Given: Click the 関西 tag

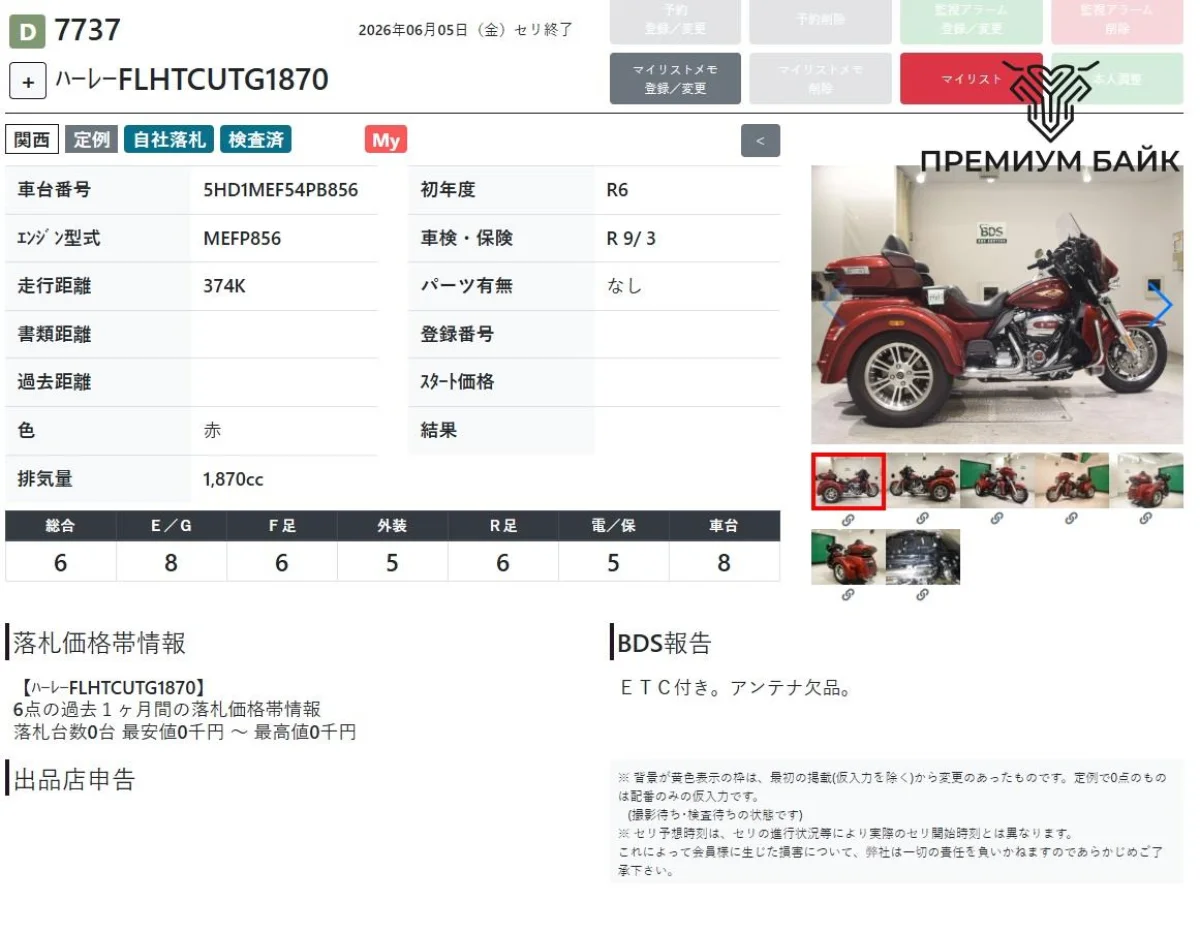Looking at the screenshot, I should pyautogui.click(x=32, y=140).
